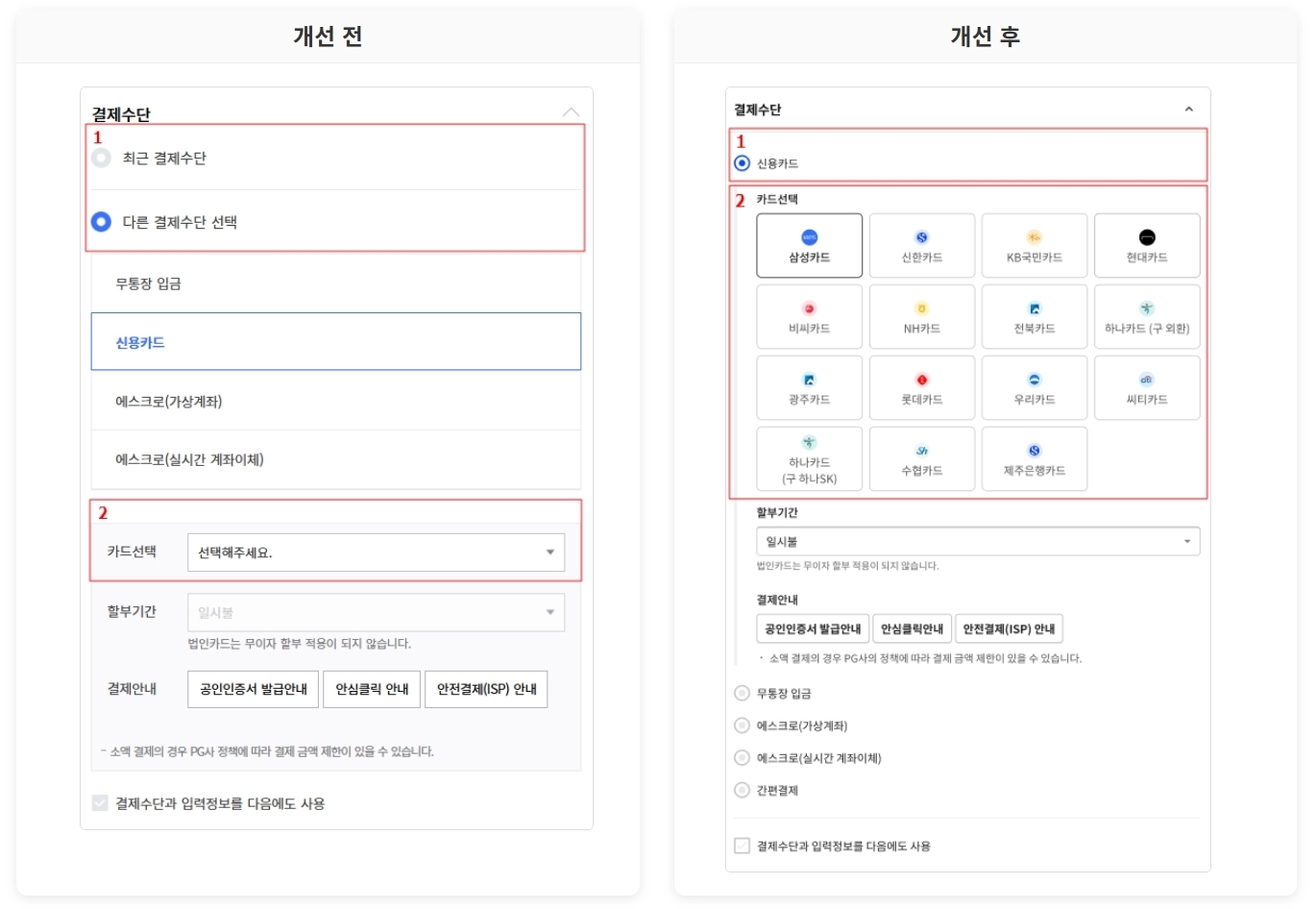Pick the NH카드 card option
The width and height of the screenshot is (1316, 909).
click(x=921, y=317)
